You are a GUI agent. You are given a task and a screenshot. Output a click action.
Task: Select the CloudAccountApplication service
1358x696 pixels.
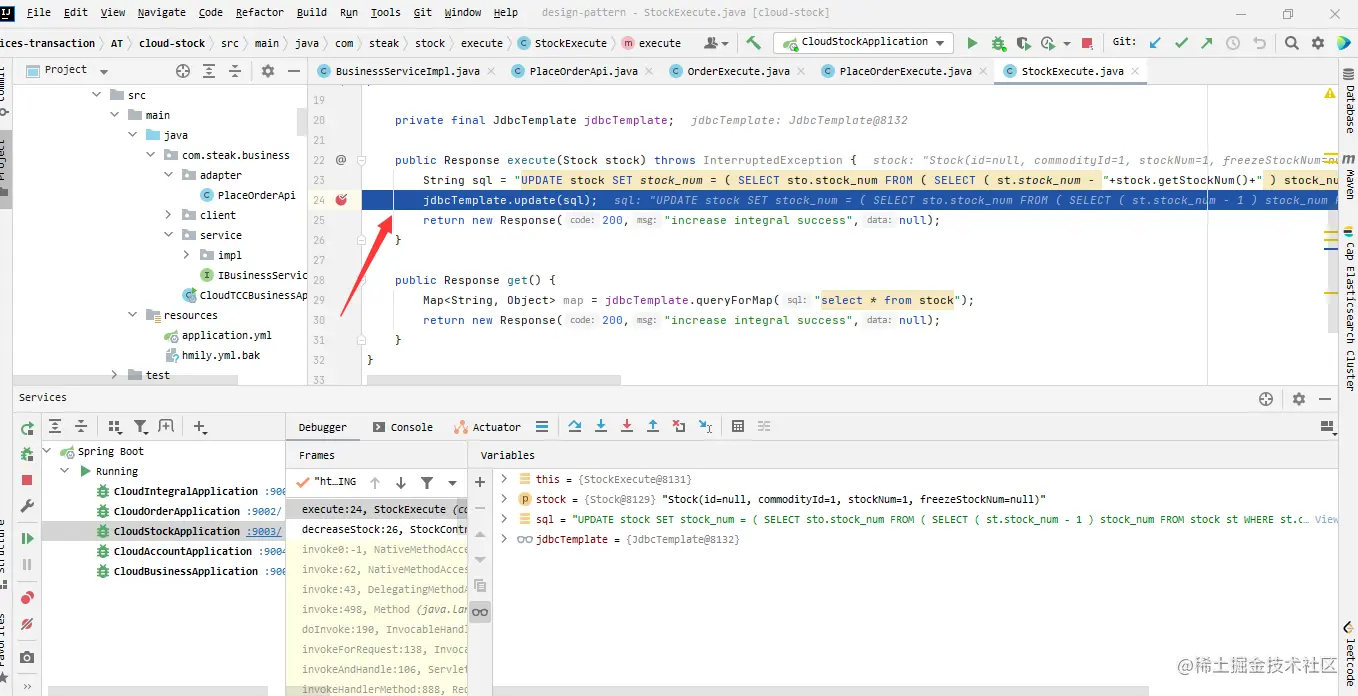pos(182,551)
